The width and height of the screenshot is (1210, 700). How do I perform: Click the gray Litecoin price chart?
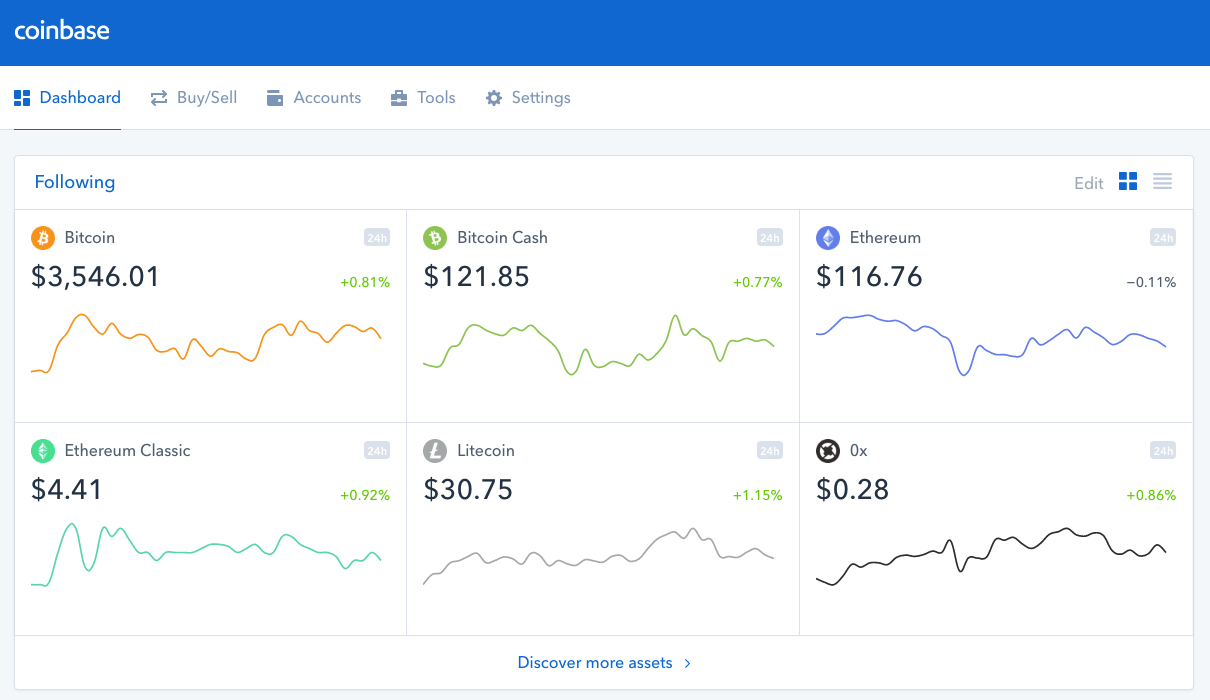[x=599, y=556]
